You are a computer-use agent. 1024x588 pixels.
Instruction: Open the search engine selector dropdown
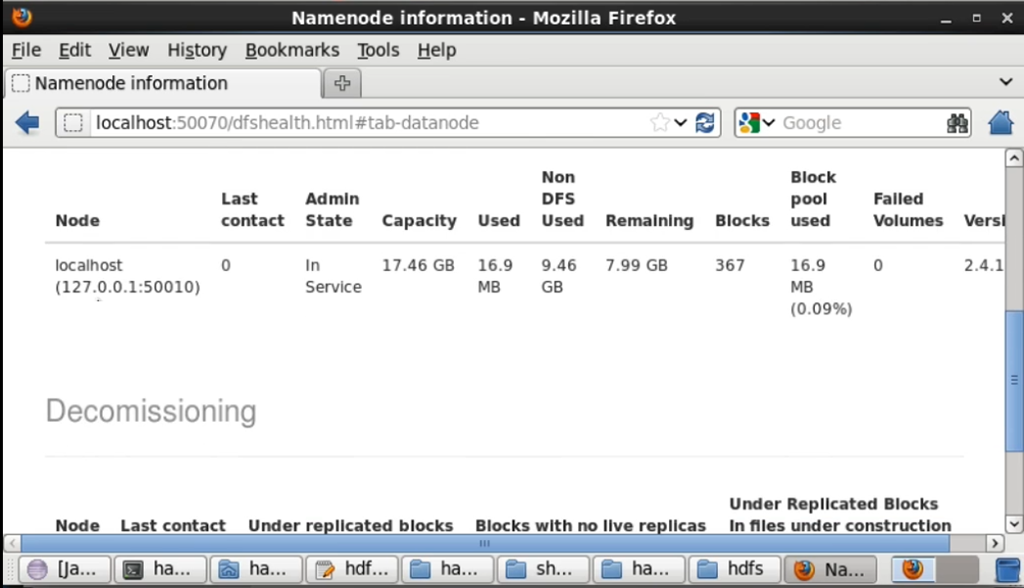(x=769, y=123)
